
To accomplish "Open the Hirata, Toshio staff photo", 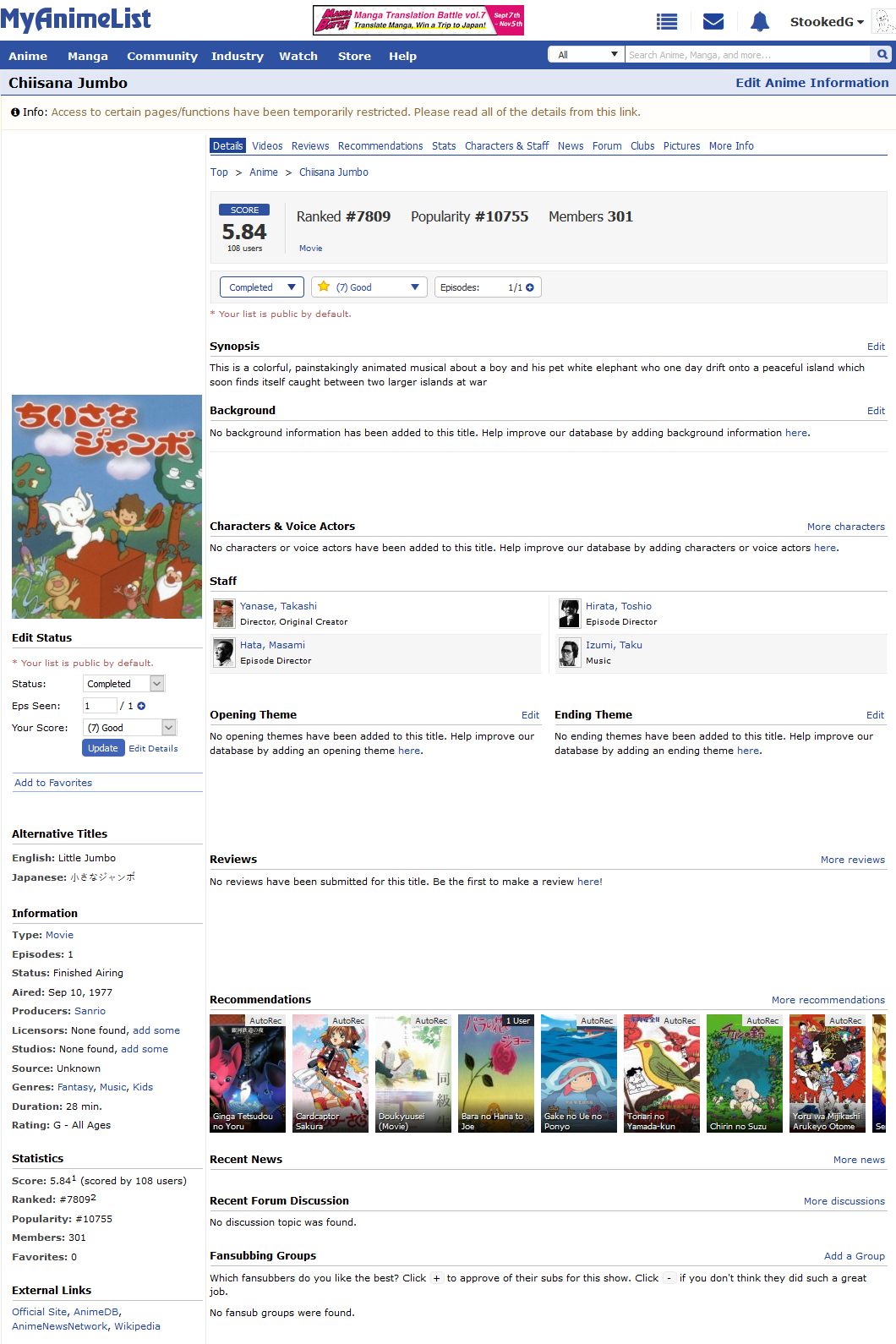I will pos(570,614).
